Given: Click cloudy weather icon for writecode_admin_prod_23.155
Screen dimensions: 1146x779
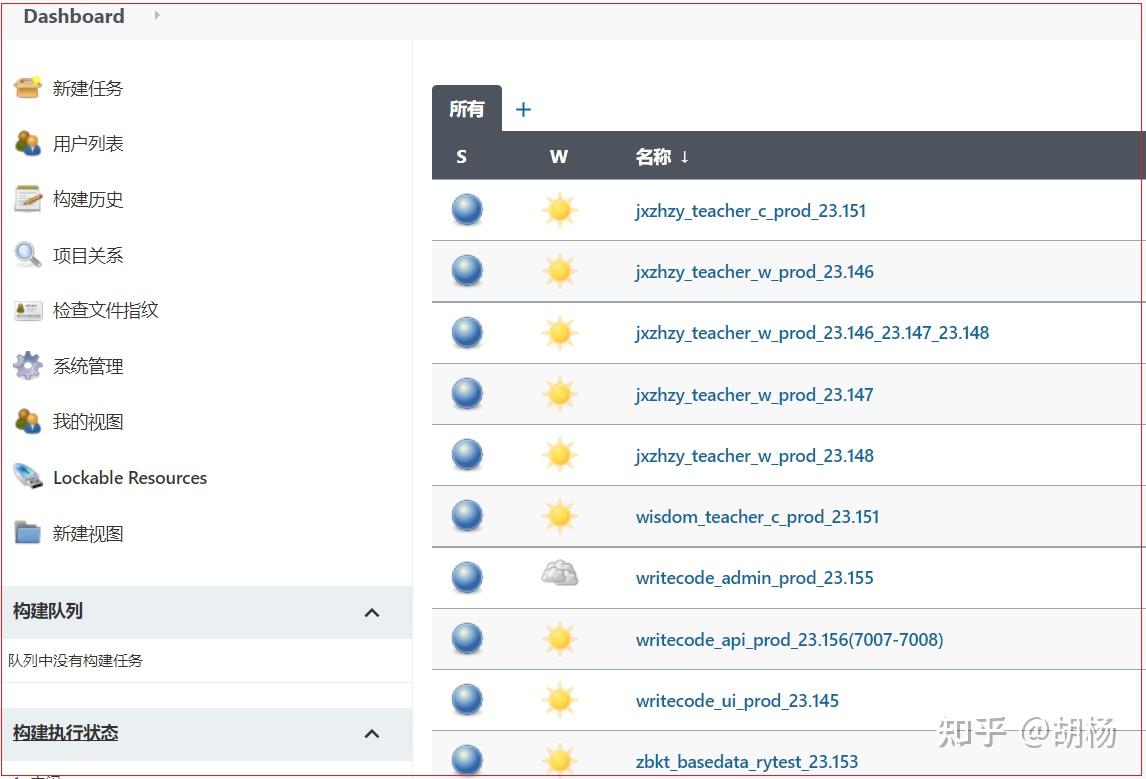Looking at the screenshot, I should pyautogui.click(x=560, y=573).
